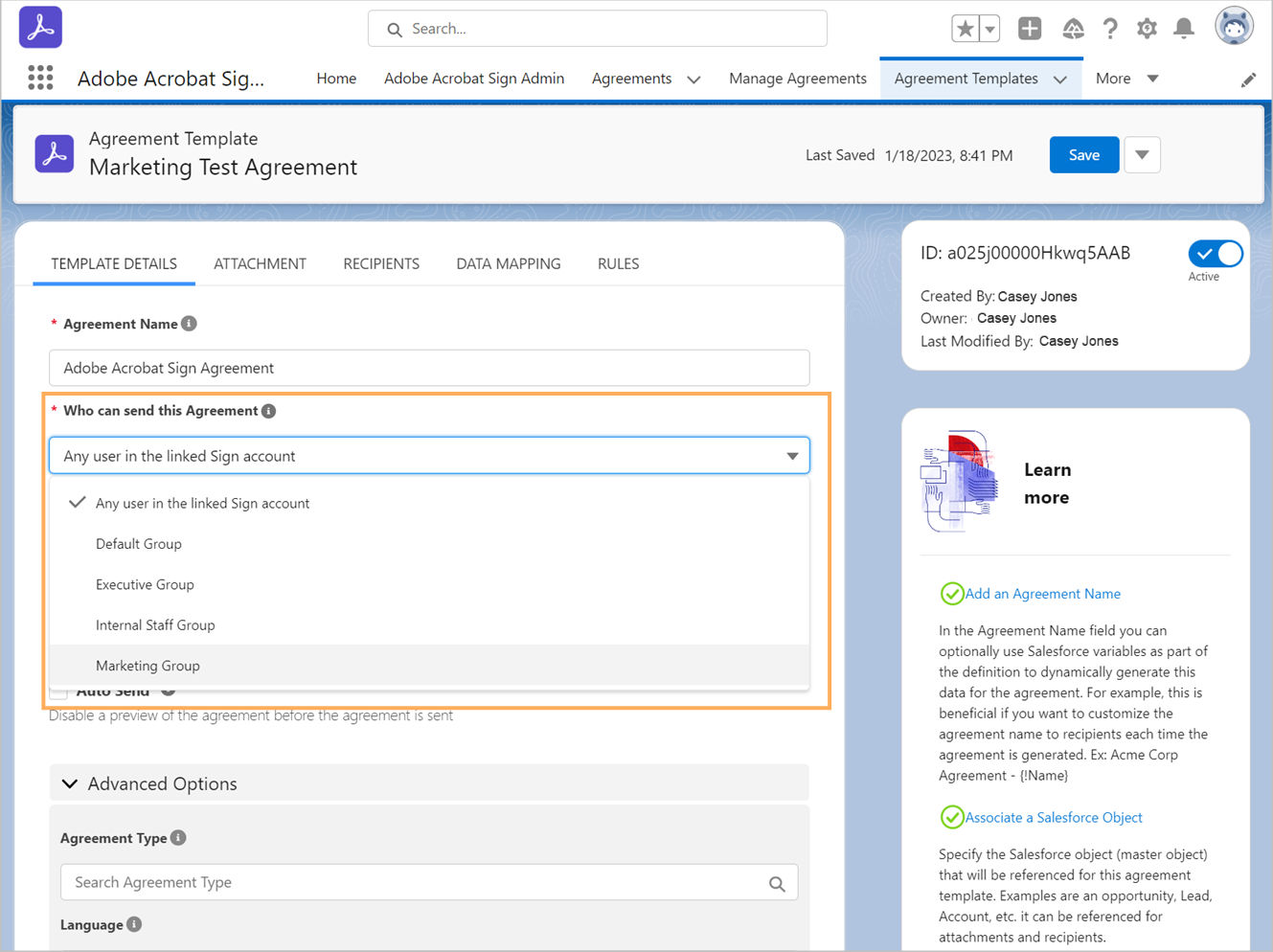Open the Notifications bell
This screenshot has height=952, width=1273.
coord(1184,29)
